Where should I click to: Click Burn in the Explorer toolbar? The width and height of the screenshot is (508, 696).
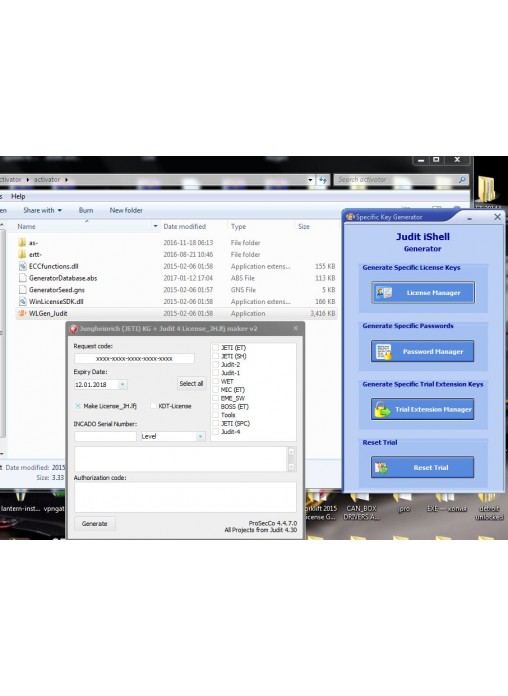coord(86,210)
